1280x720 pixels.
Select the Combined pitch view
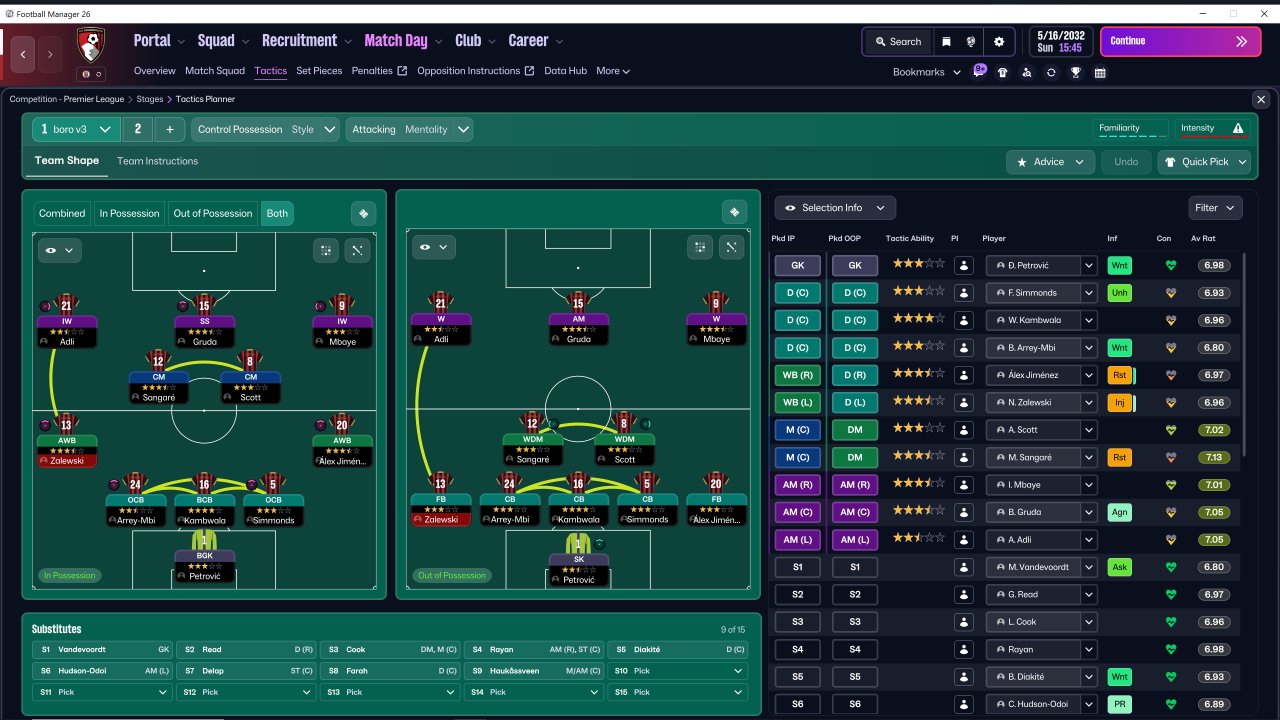[62, 213]
